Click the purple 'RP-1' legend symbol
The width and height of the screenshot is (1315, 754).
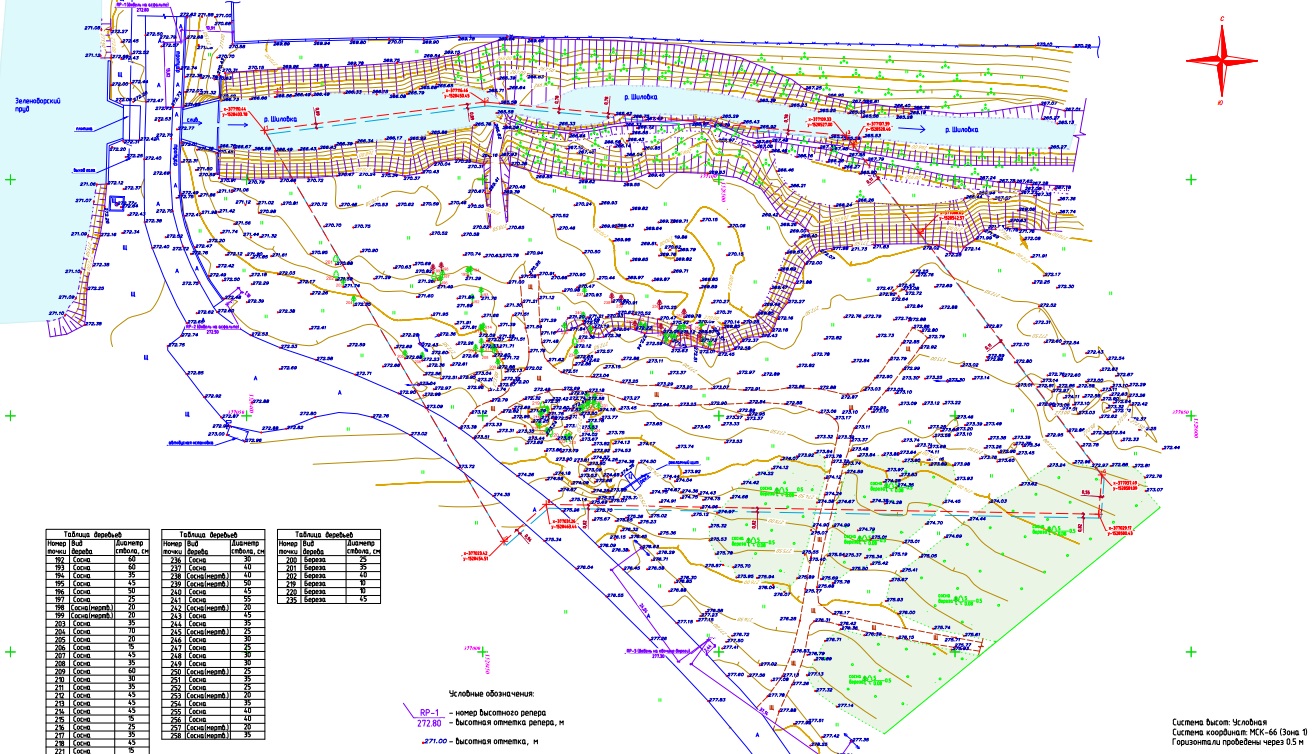coord(429,713)
